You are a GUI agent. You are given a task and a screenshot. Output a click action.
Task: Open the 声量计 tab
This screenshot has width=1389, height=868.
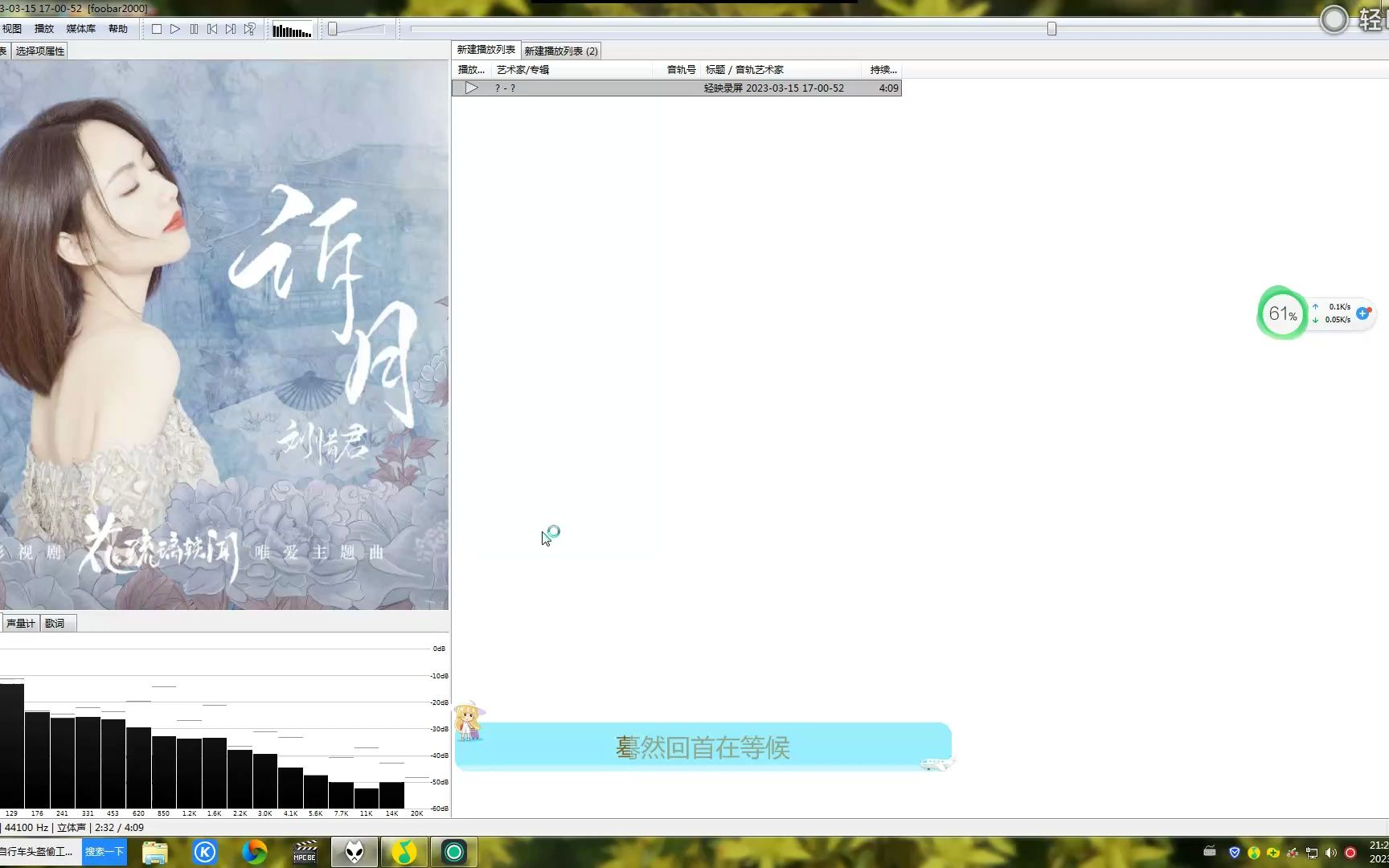(21, 623)
